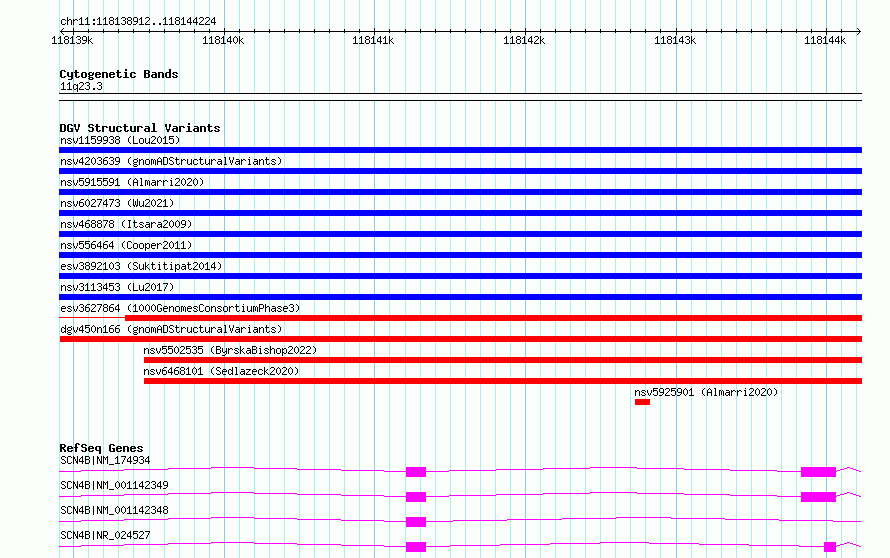Click the 118142k ruler position label
Image resolution: width=890 pixels, height=558 pixels.
pyautogui.click(x=524, y=40)
